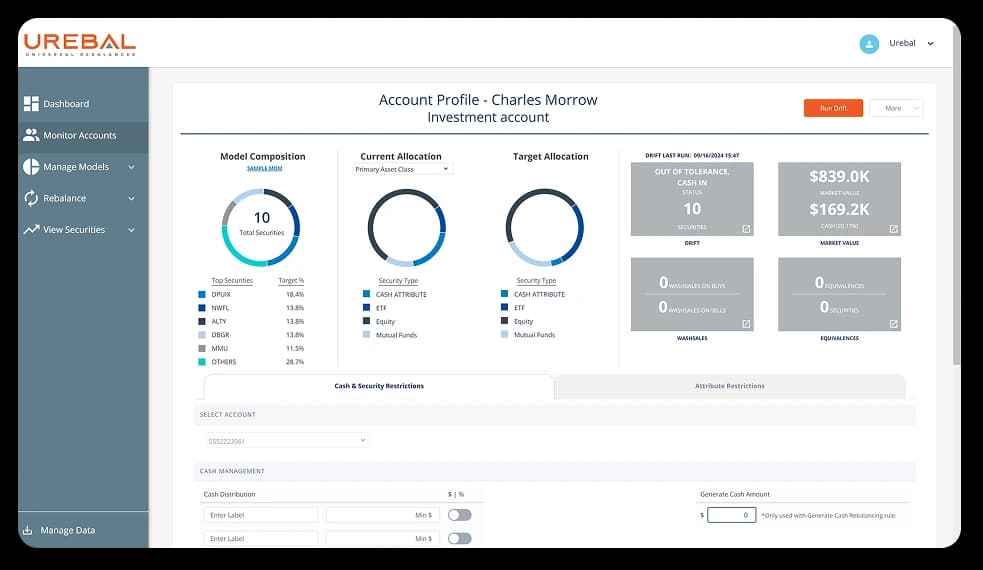Switch to Attribute Restrictions tab
The height and width of the screenshot is (570, 983).
pyautogui.click(x=729, y=386)
